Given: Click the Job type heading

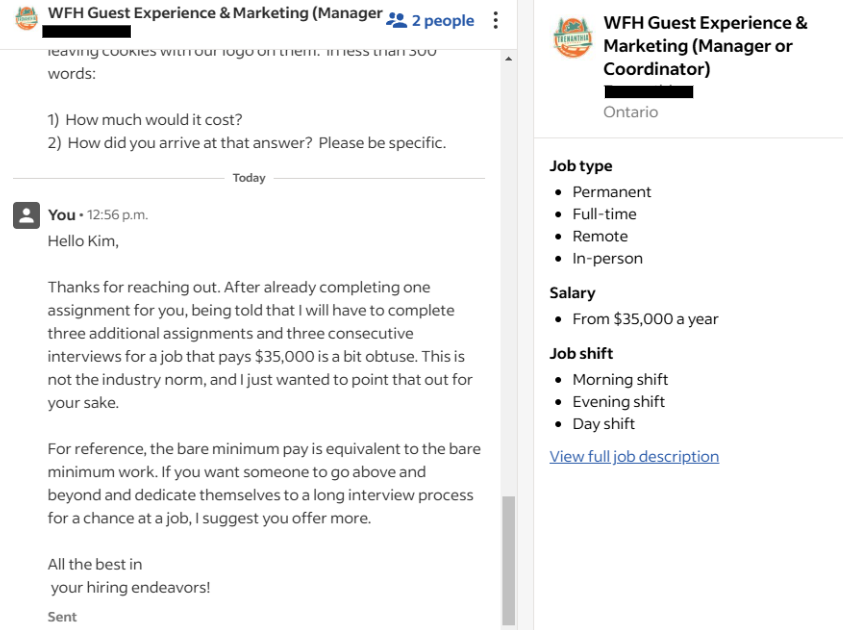Looking at the screenshot, I should pyautogui.click(x=580, y=166).
